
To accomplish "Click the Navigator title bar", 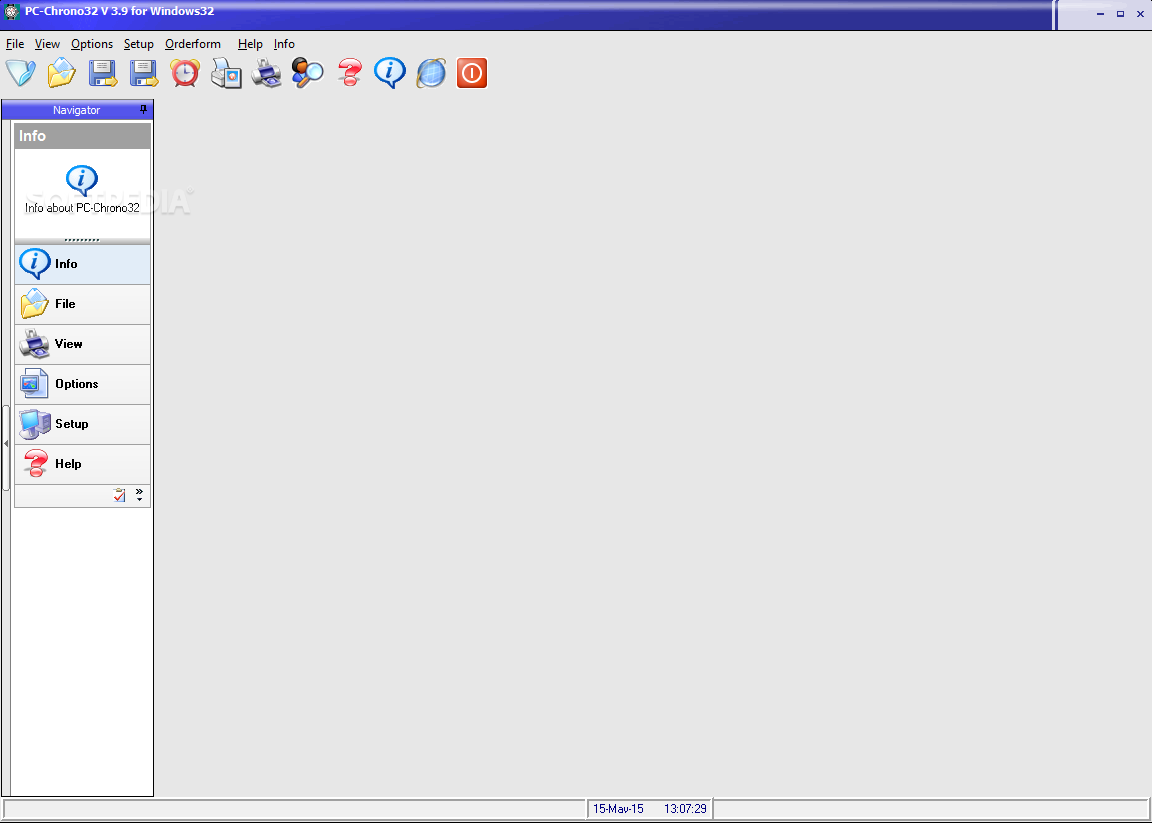I will [77, 110].
